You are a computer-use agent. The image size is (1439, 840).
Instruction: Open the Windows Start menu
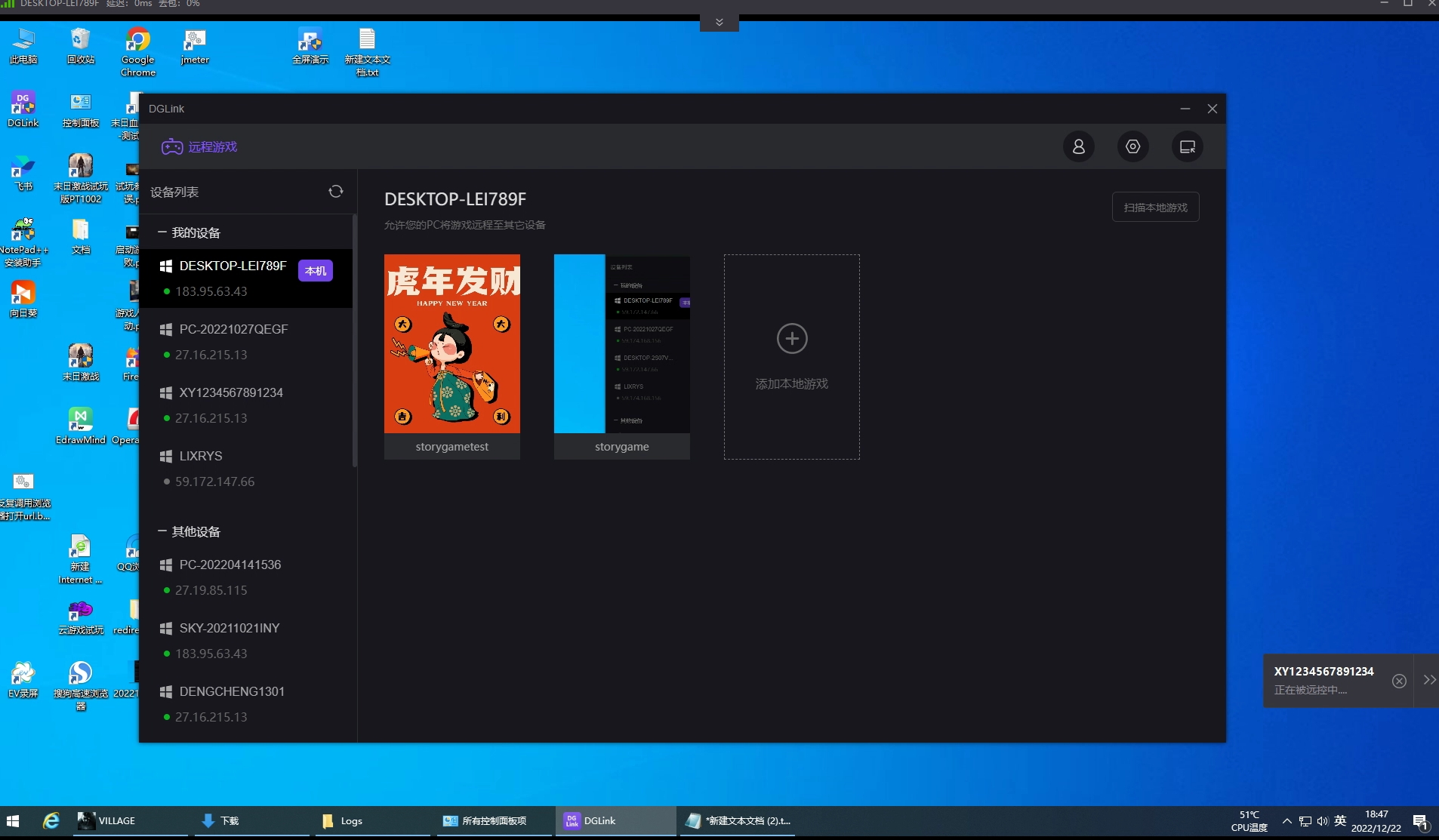[13, 821]
